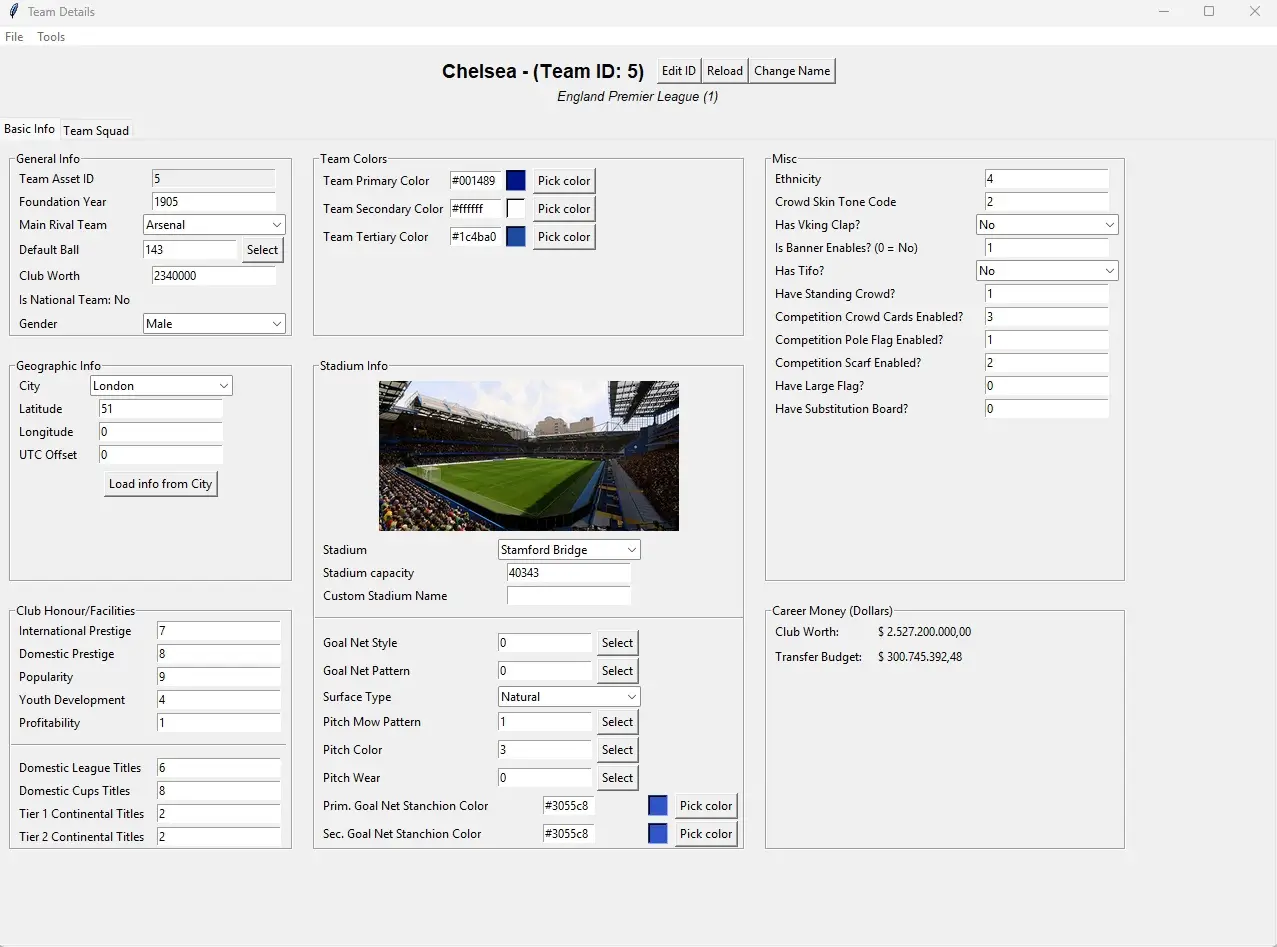Click the Tier 2 Continental Titles field
This screenshot has height=947, width=1277.
219,837
